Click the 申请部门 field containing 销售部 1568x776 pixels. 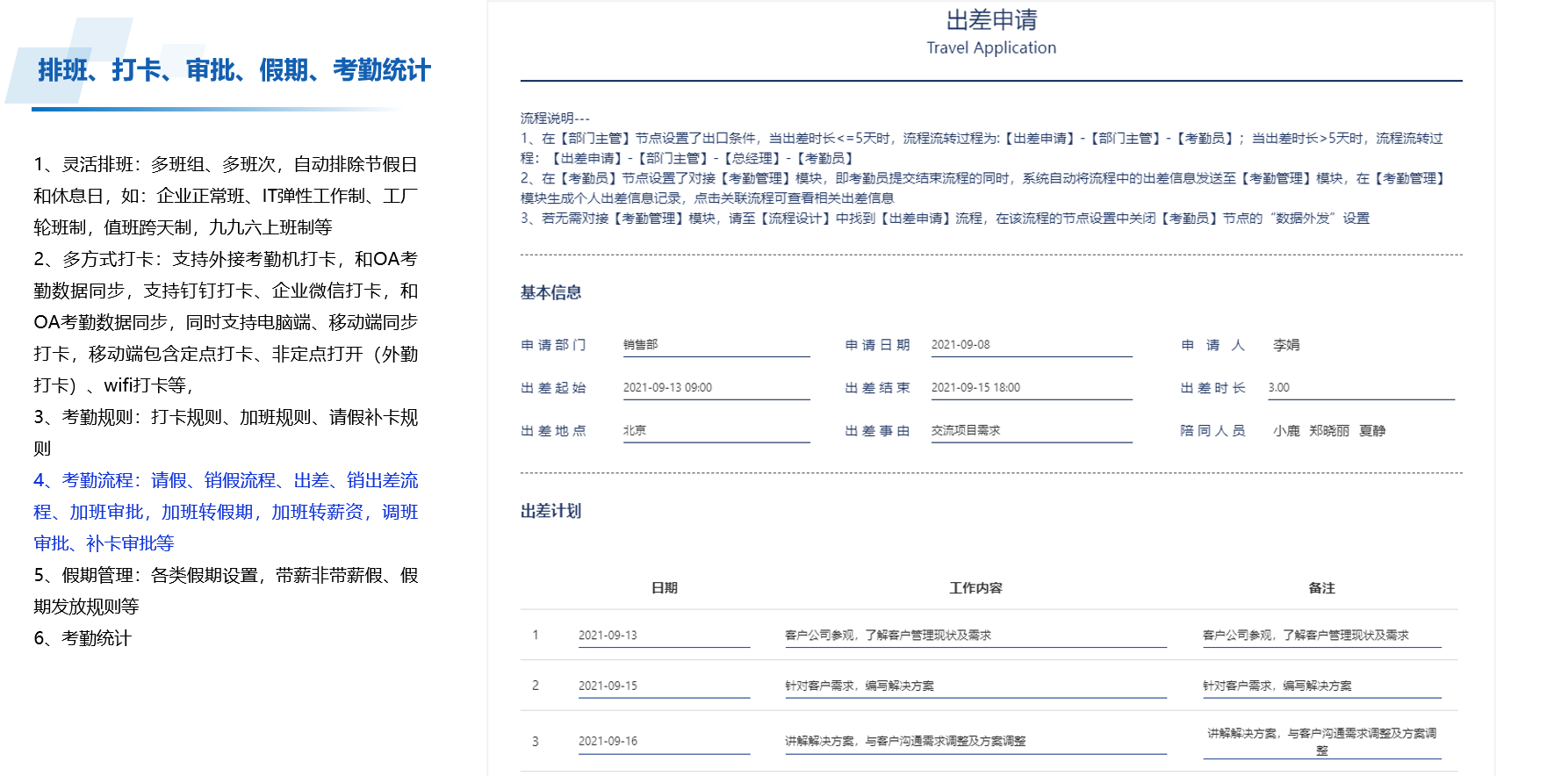tap(716, 345)
